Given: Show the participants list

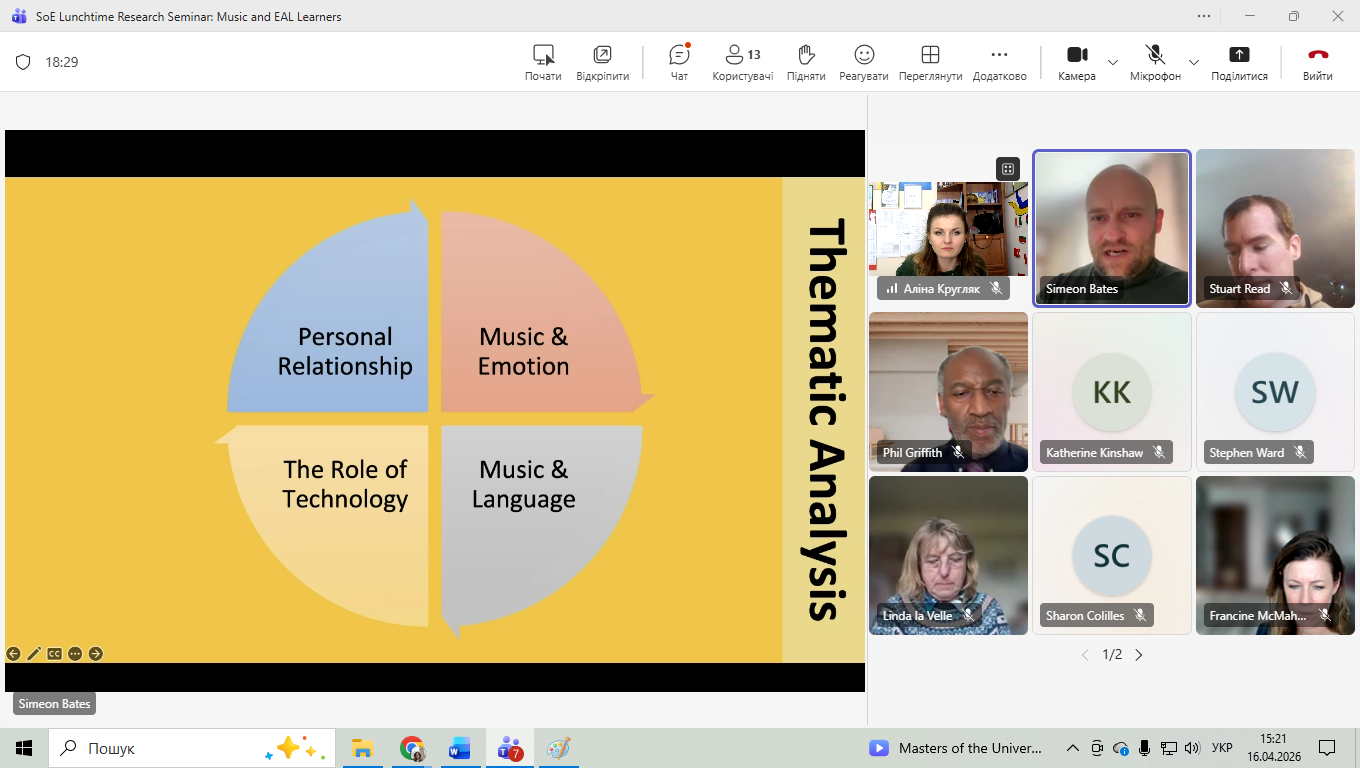Looking at the screenshot, I should click(x=742, y=62).
